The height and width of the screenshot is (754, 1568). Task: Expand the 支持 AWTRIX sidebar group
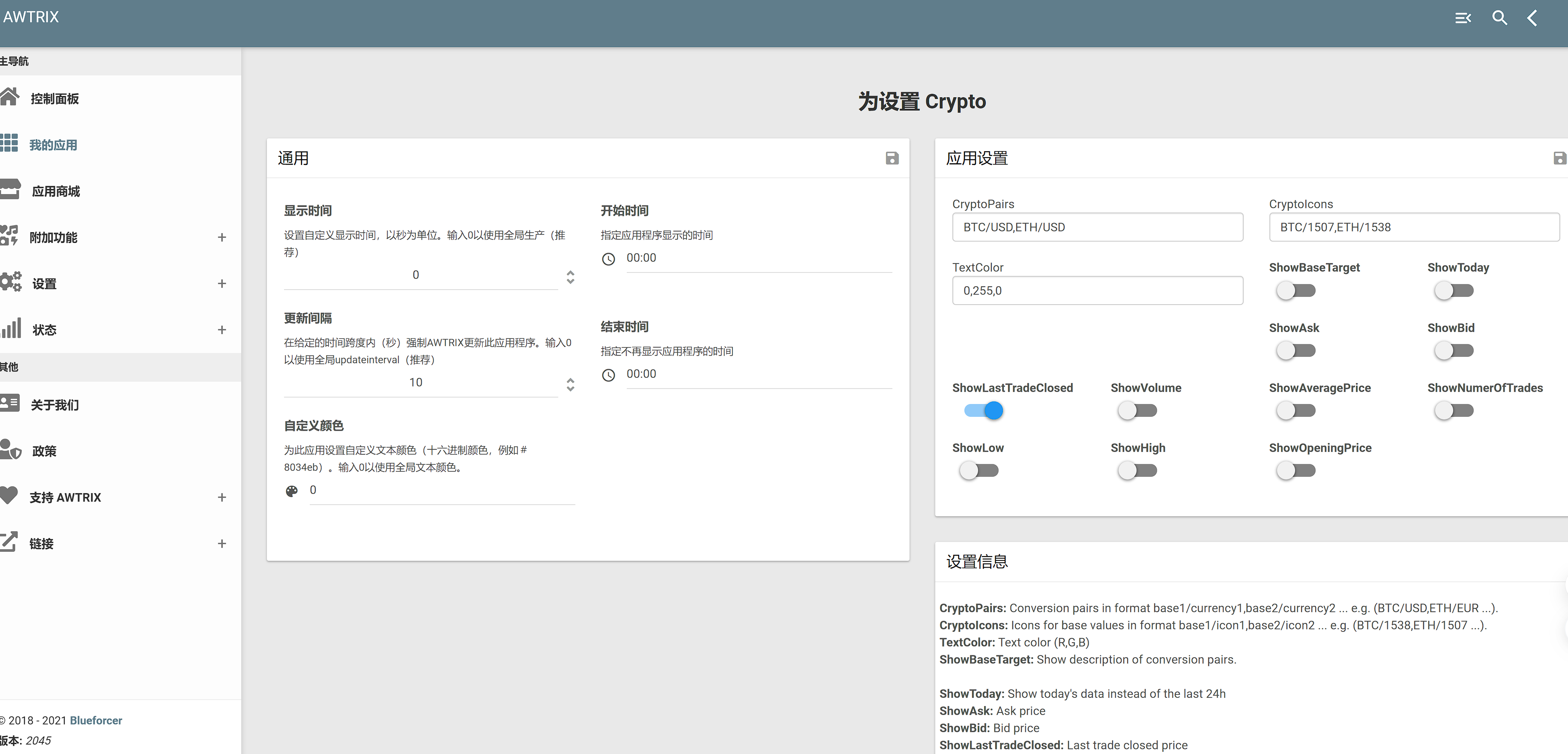(221, 497)
